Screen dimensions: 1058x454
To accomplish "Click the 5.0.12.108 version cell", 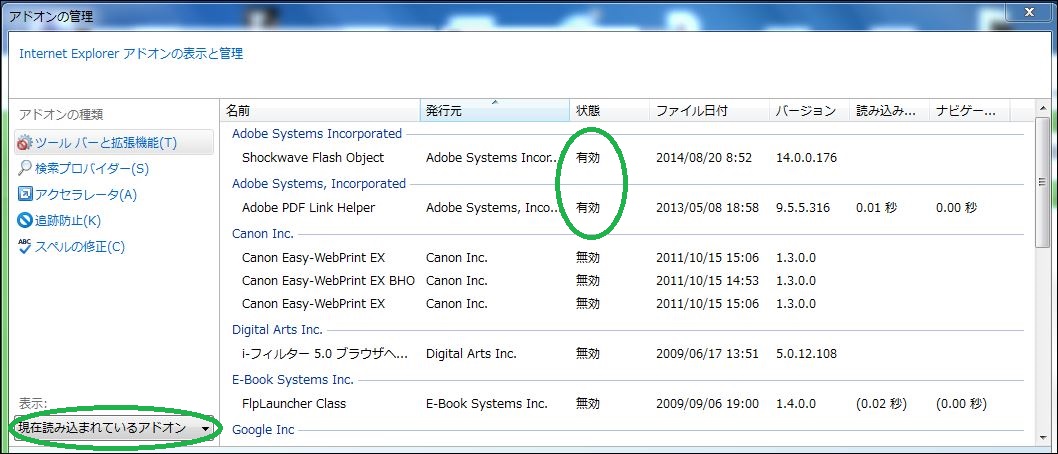I will (x=806, y=353).
